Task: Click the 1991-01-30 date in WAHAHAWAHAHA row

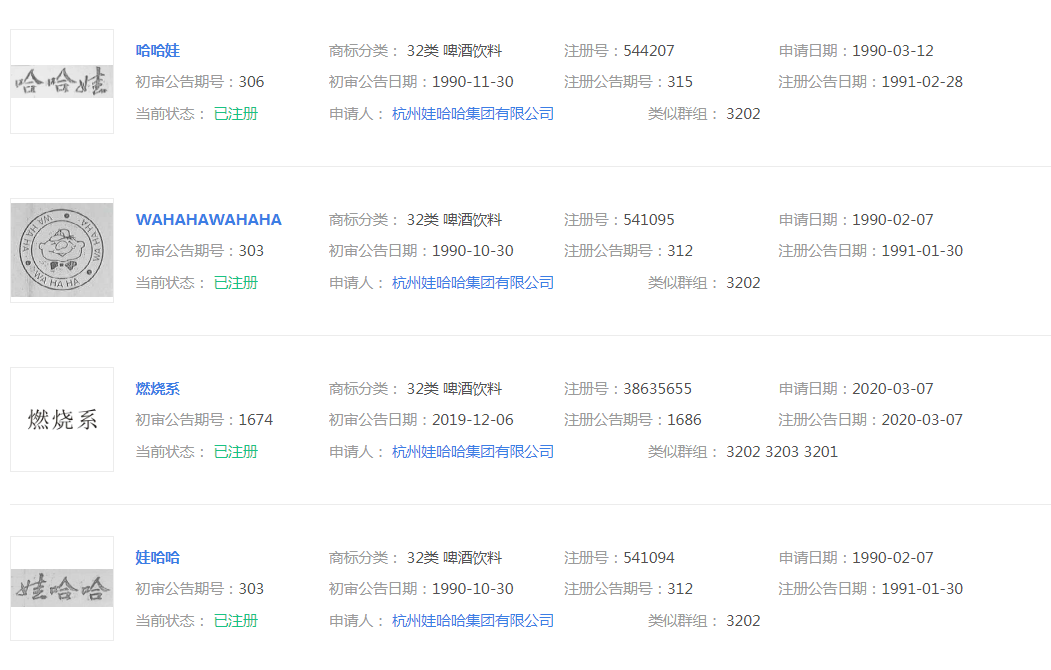Action: click(x=922, y=251)
